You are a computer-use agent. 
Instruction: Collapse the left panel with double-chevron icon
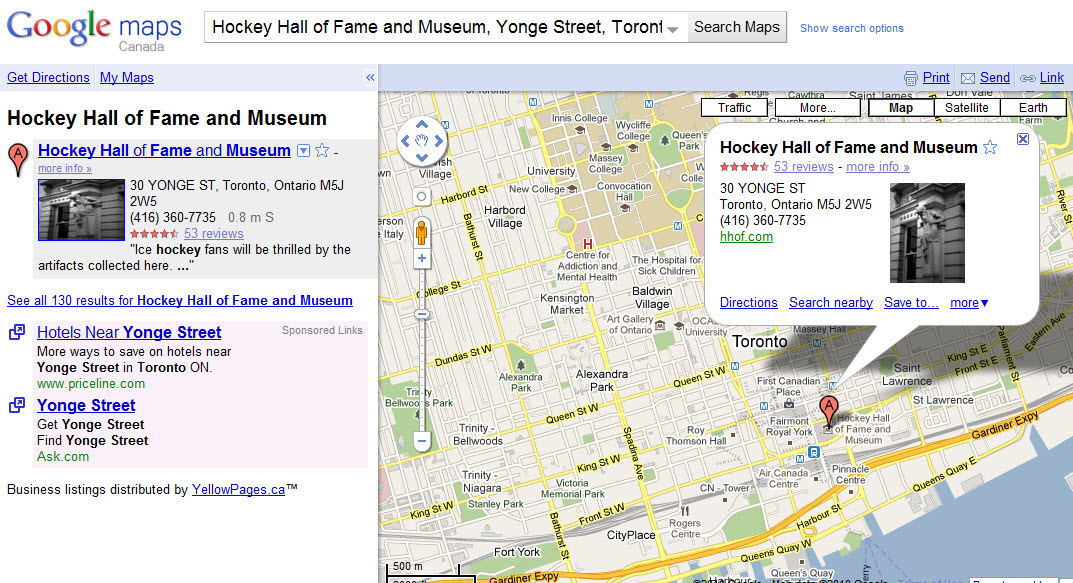[370, 77]
